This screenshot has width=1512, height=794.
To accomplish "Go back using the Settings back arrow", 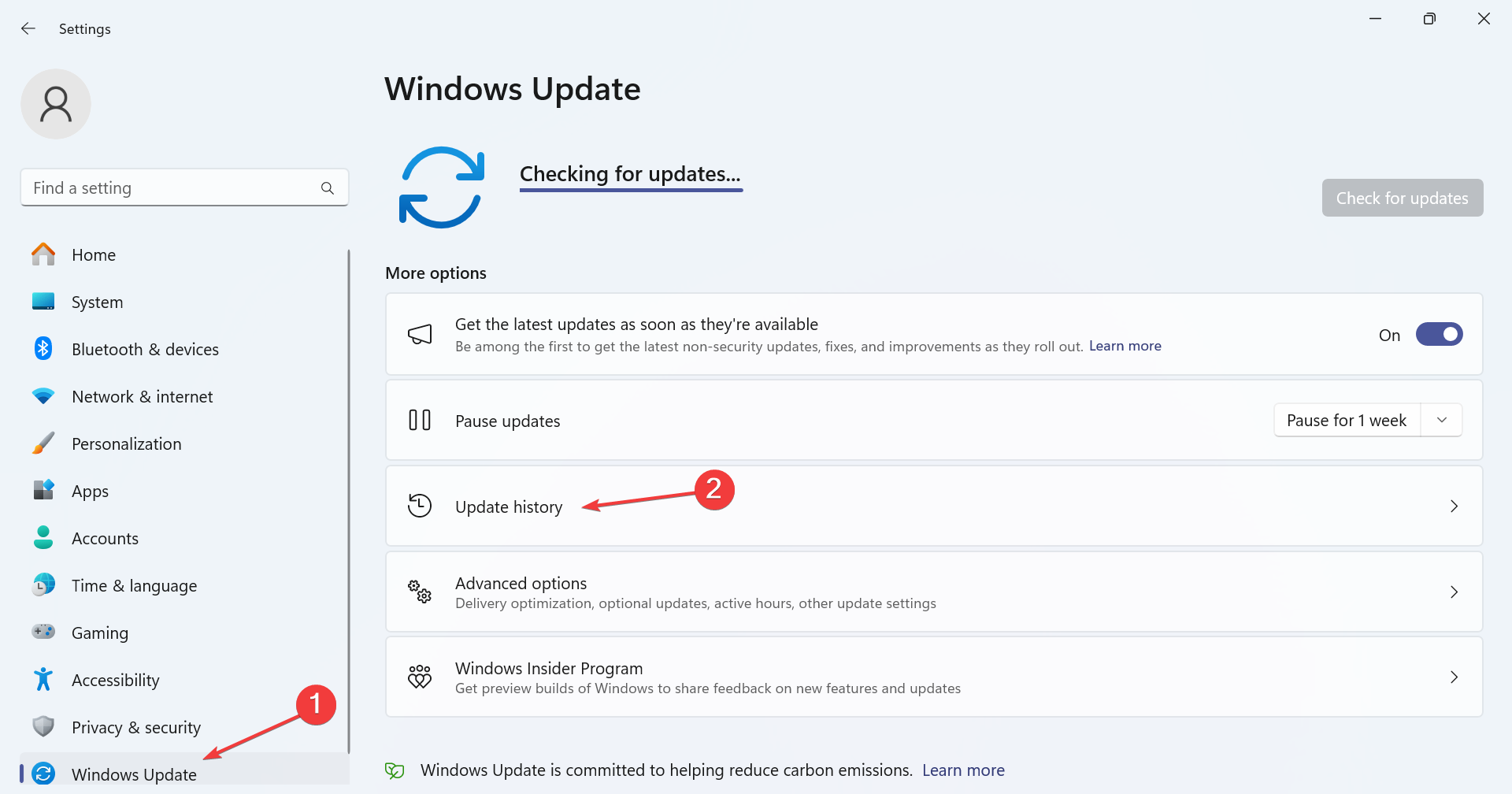I will coord(28,28).
